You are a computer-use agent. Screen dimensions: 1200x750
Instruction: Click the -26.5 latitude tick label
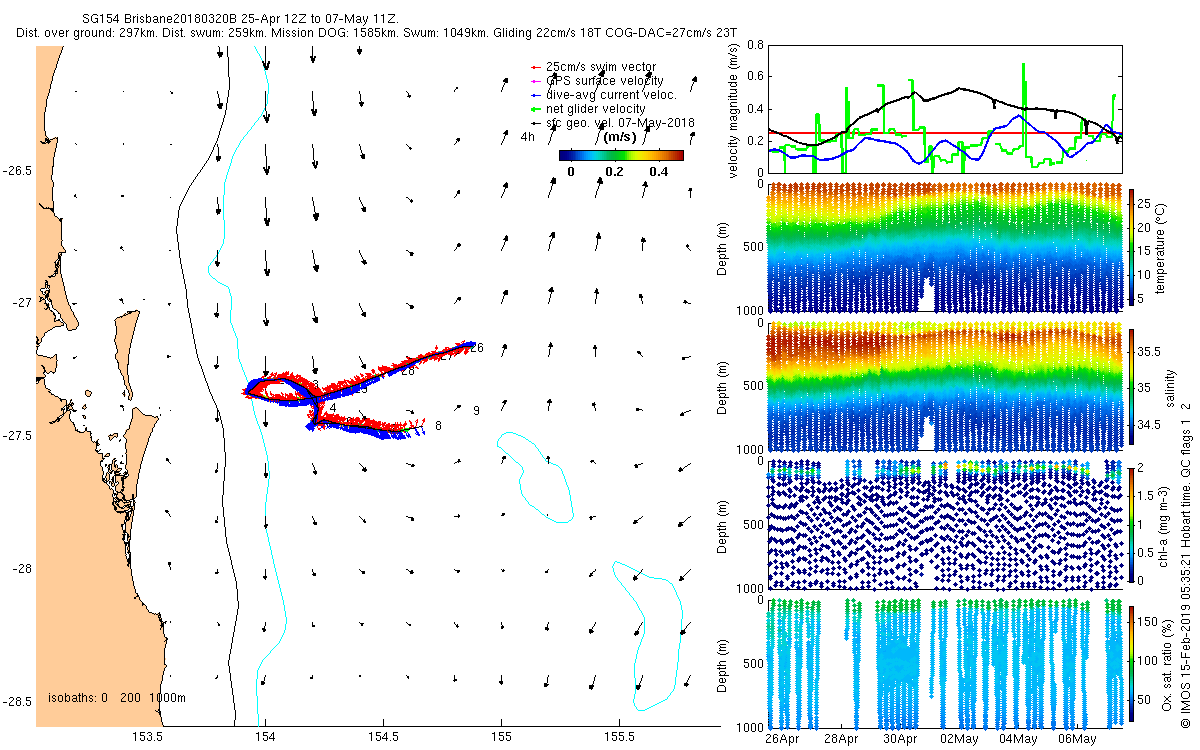18,170
